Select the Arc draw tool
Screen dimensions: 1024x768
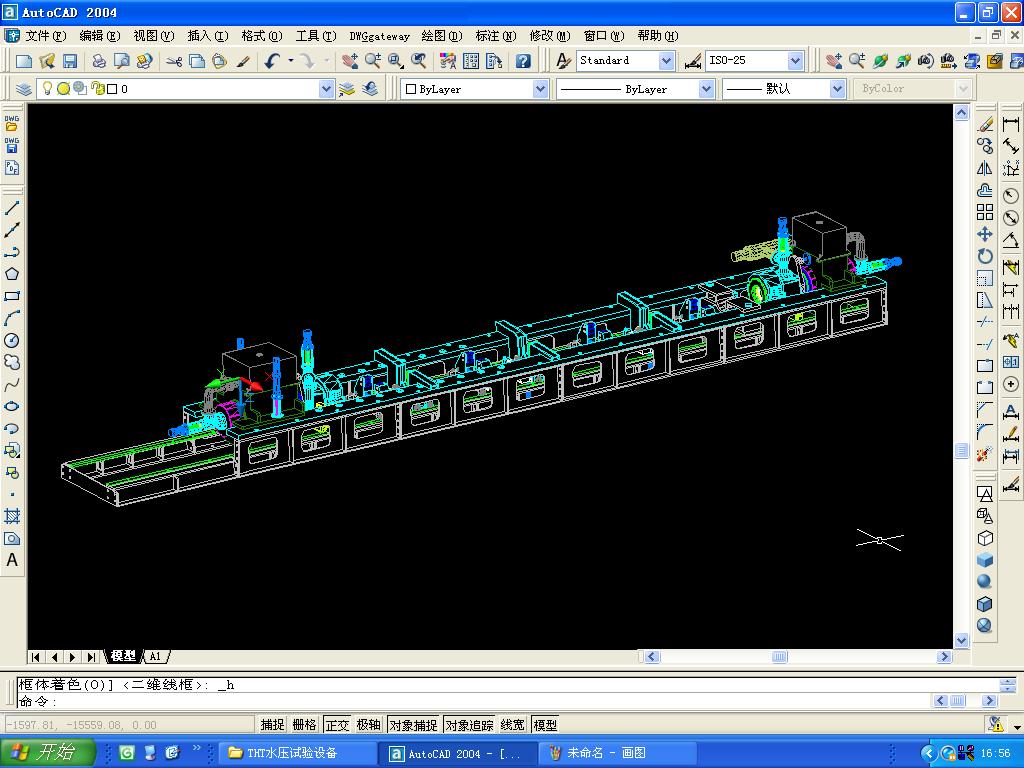[x=12, y=318]
